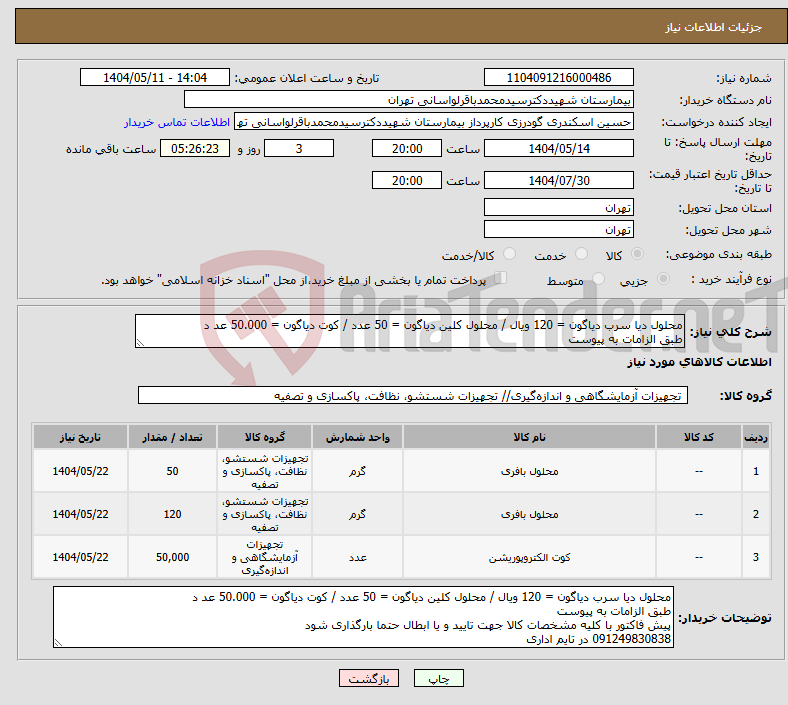Click the گروه کالا table column header
Screen dimensions: 788x705
click(264, 437)
